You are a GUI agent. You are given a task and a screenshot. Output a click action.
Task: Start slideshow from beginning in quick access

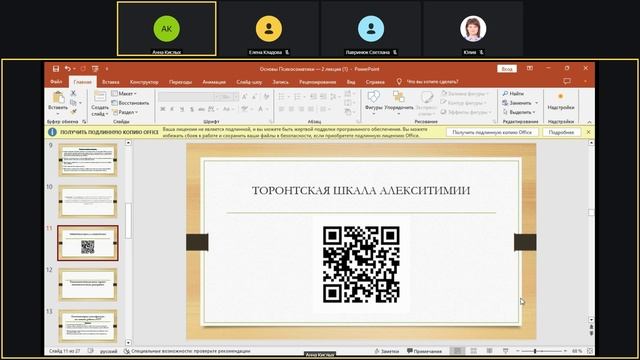(x=95, y=69)
